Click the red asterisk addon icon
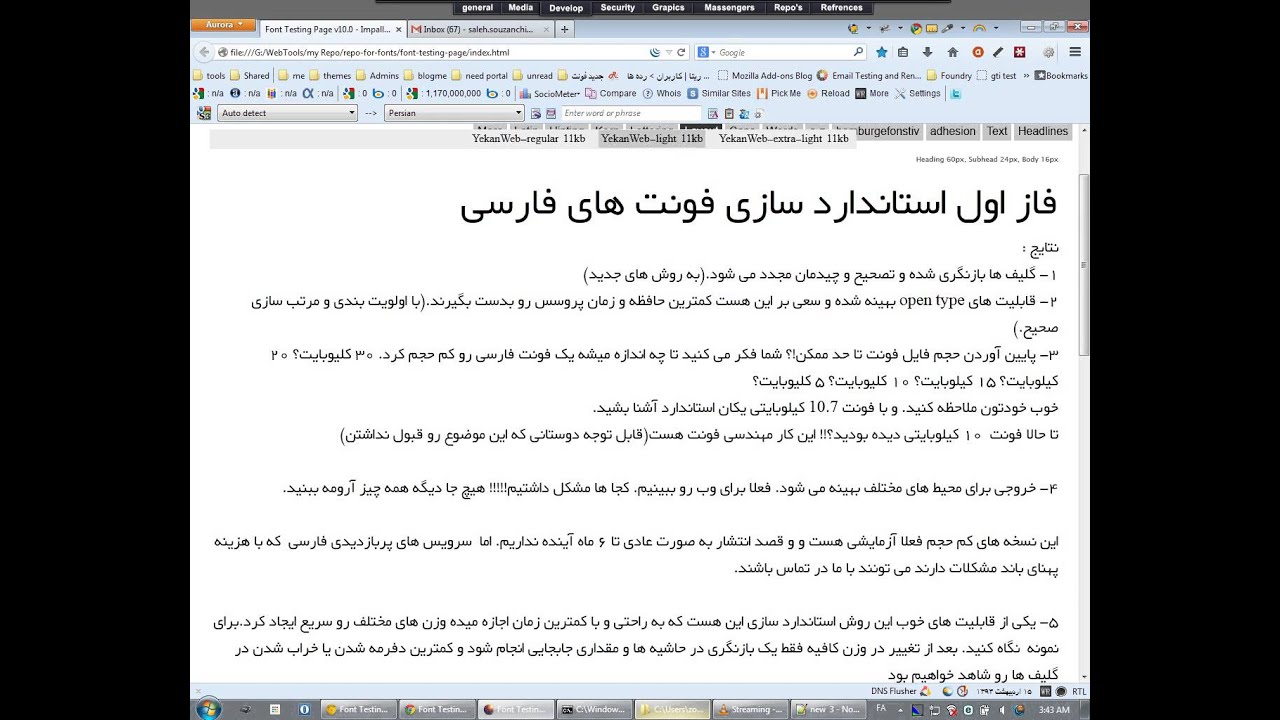 tap(1020, 52)
